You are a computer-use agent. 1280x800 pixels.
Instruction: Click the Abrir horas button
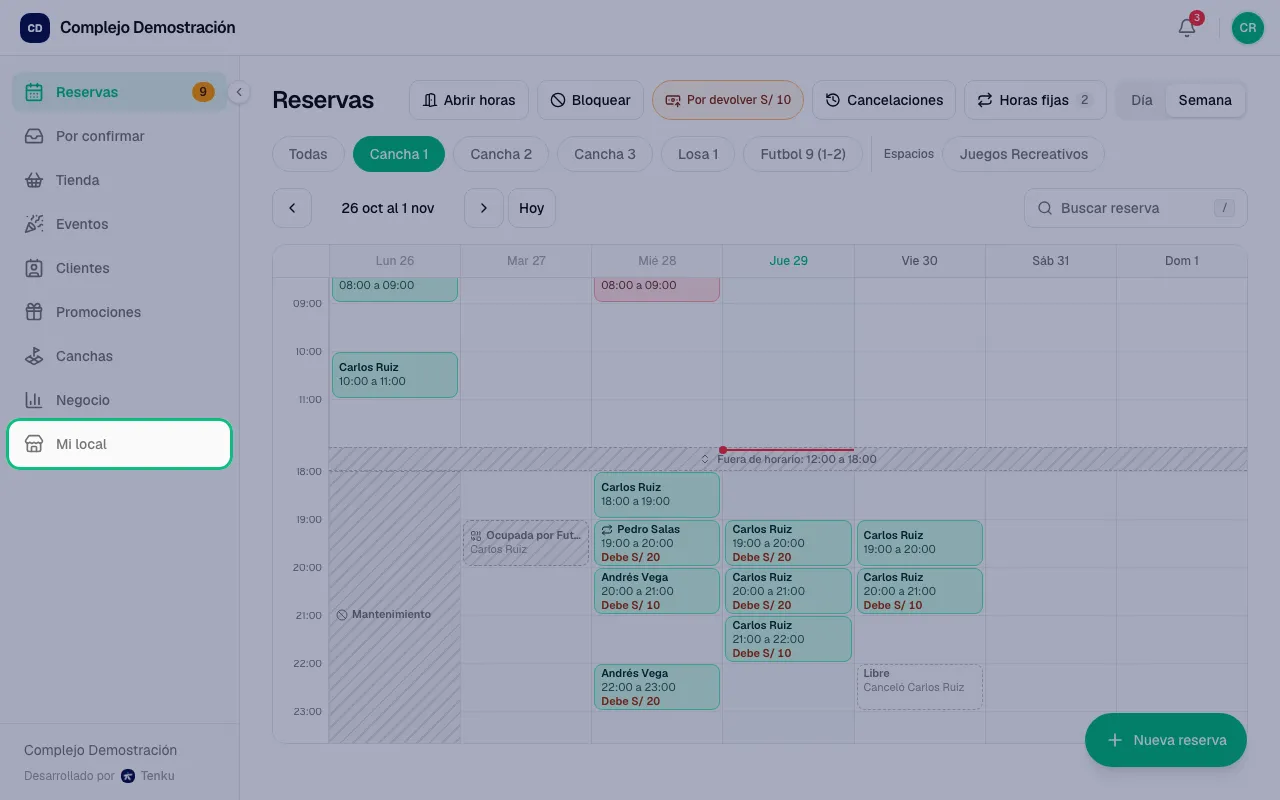[x=469, y=100]
